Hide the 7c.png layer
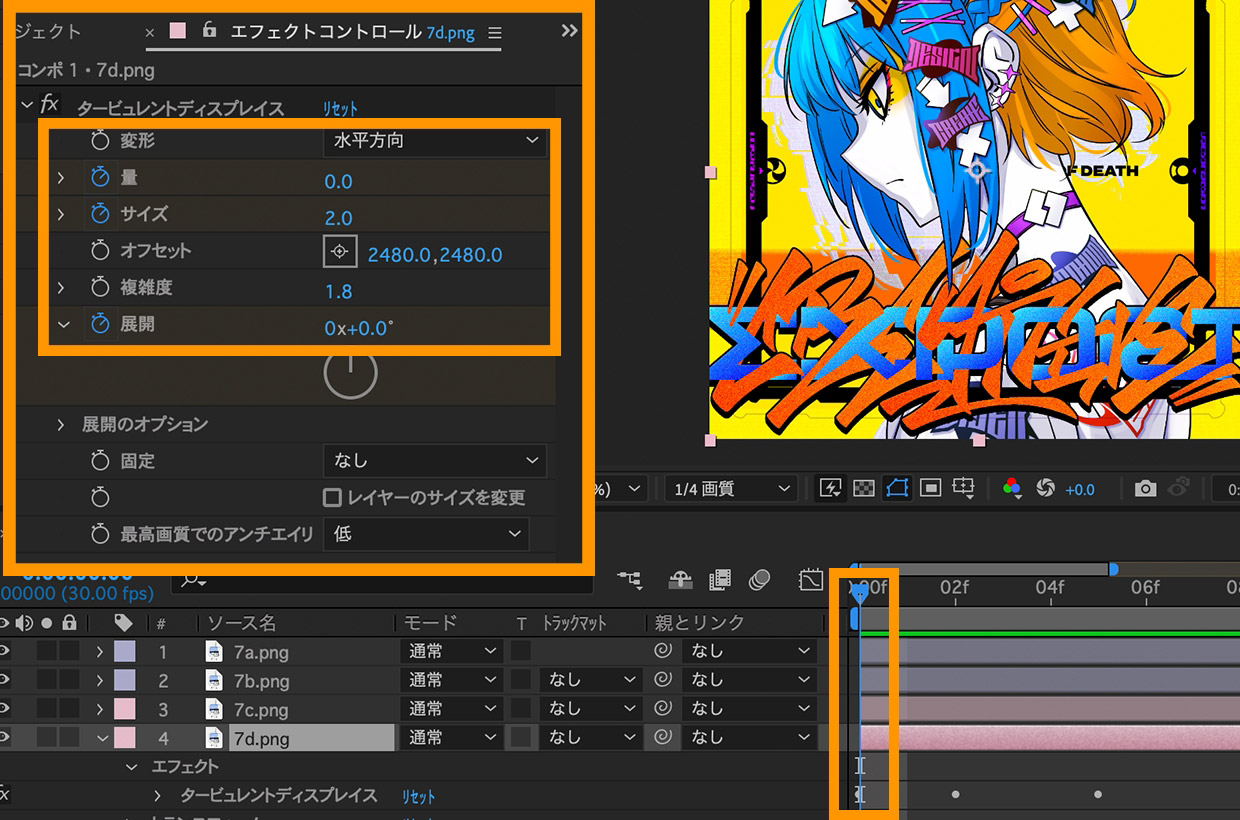The image size is (1240, 820). coord(5,709)
